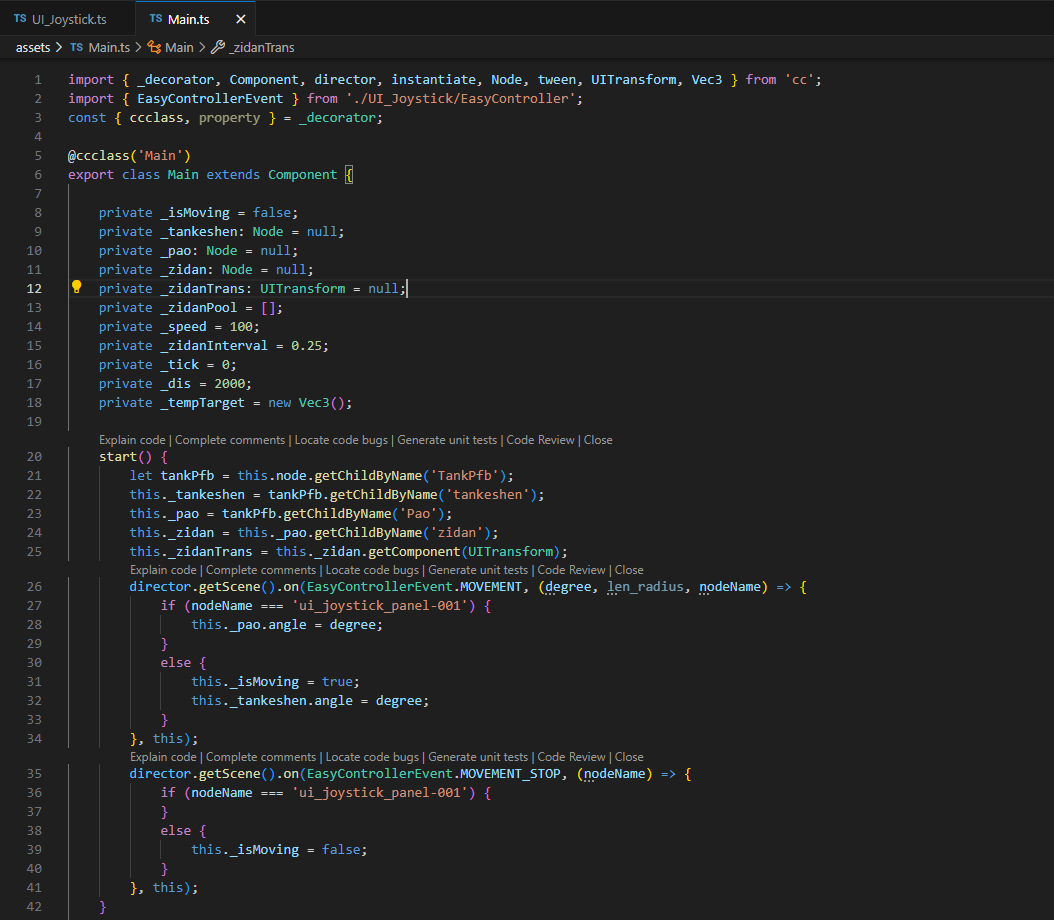This screenshot has height=920, width=1054.
Task: Click 'Generate unit tests' above MOVEMENT_STOP handler
Action: (x=478, y=757)
